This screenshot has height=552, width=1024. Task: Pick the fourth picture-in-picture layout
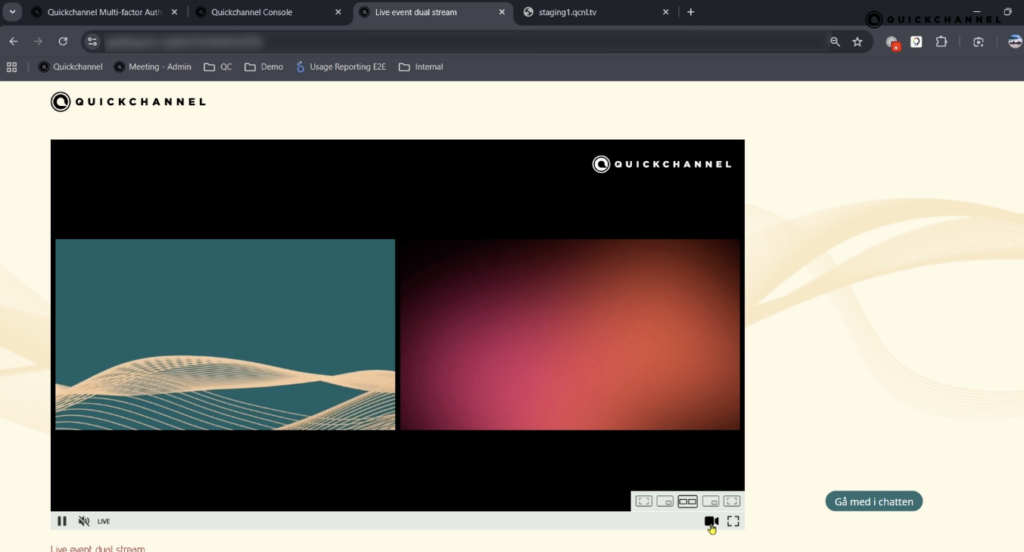710,501
